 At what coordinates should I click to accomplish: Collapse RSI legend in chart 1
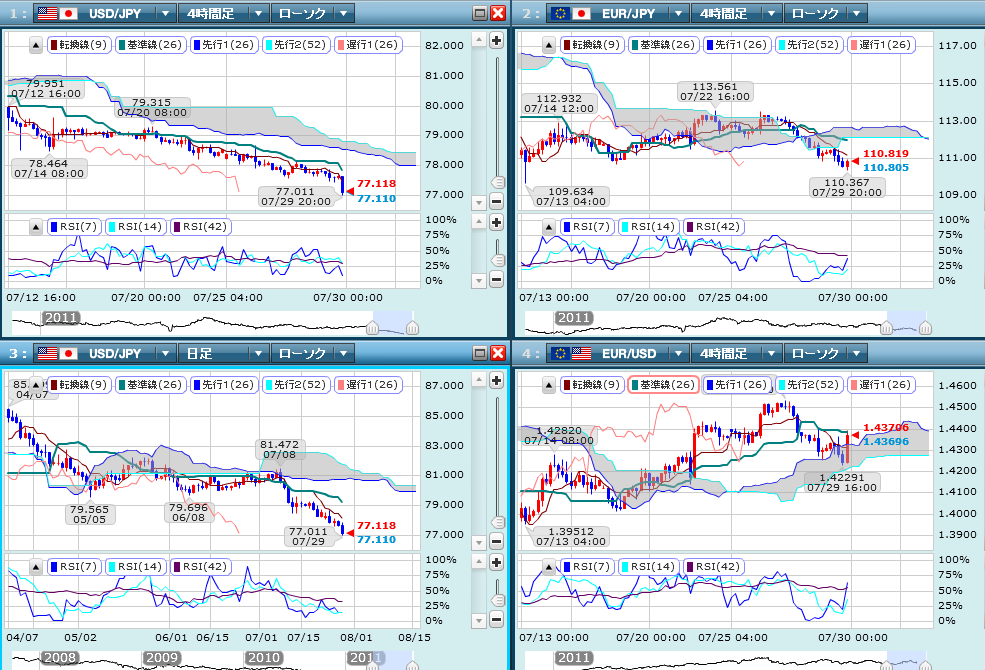point(36,227)
